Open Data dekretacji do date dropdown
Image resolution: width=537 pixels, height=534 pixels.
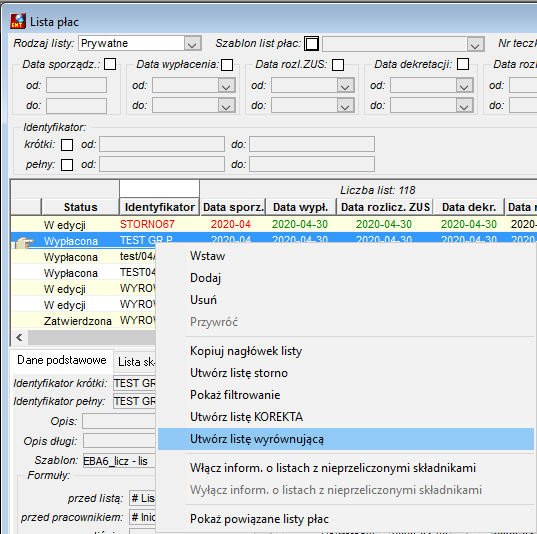[464, 105]
